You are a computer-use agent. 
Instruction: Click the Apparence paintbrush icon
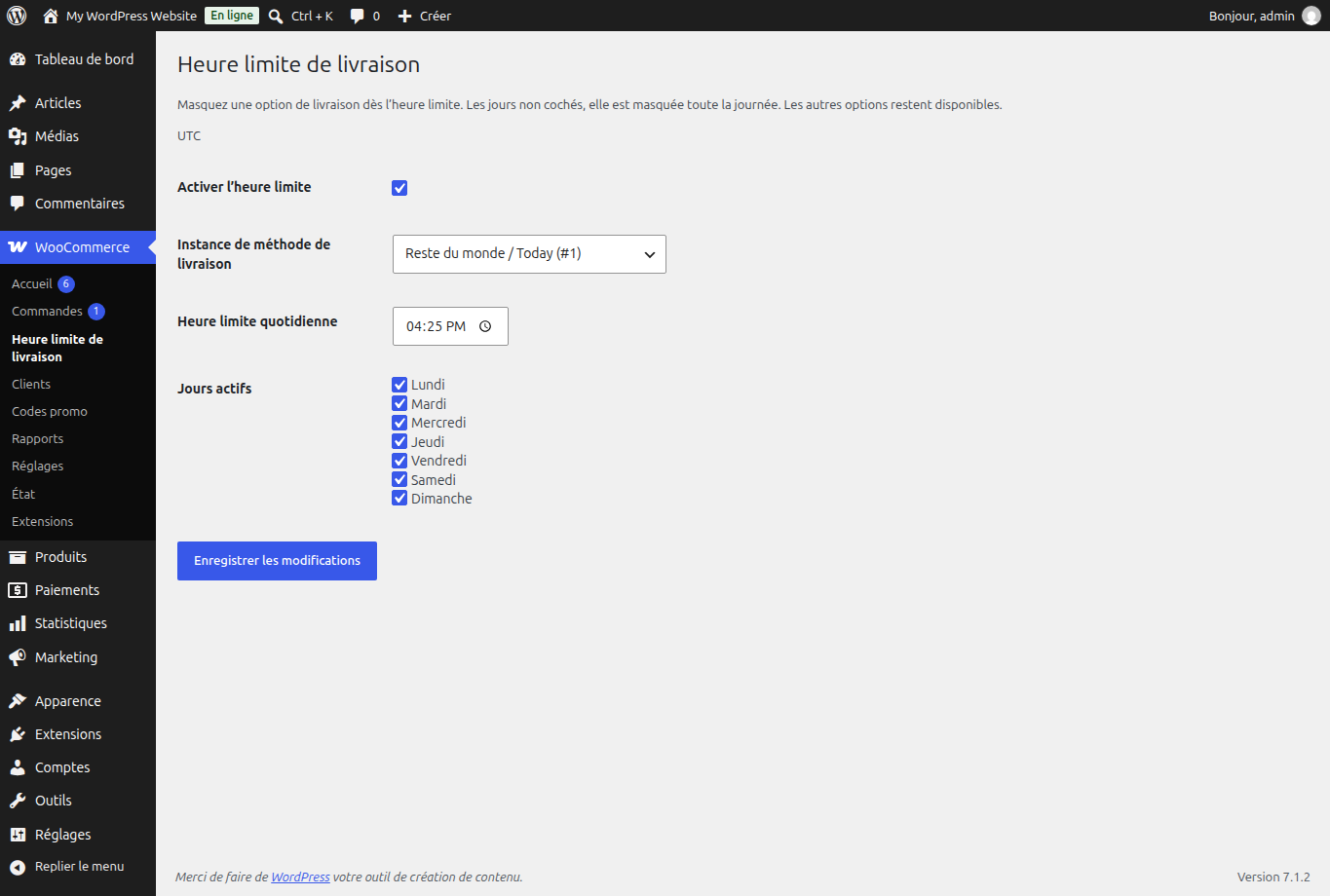click(x=18, y=701)
